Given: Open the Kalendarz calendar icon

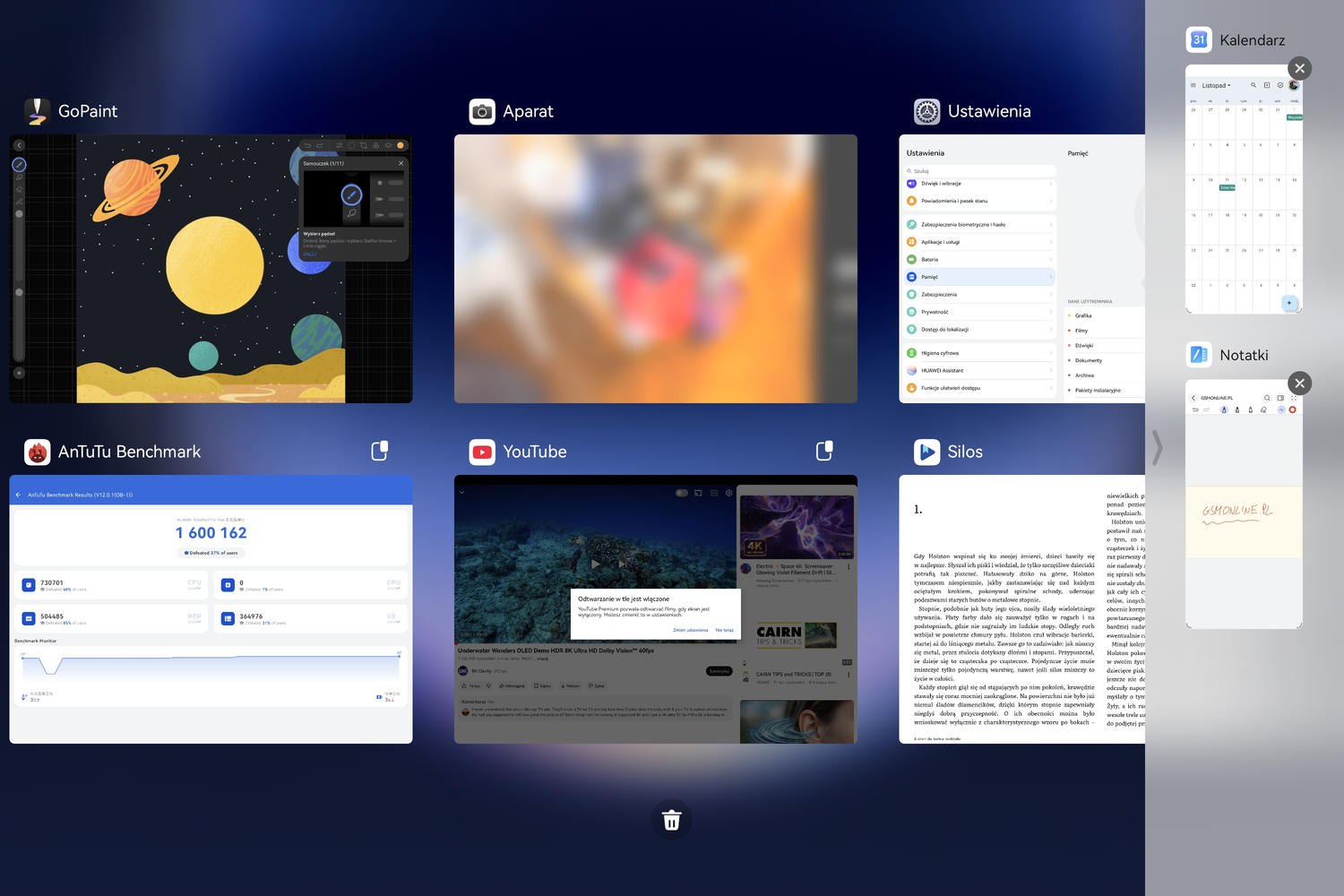Looking at the screenshot, I should [1199, 39].
